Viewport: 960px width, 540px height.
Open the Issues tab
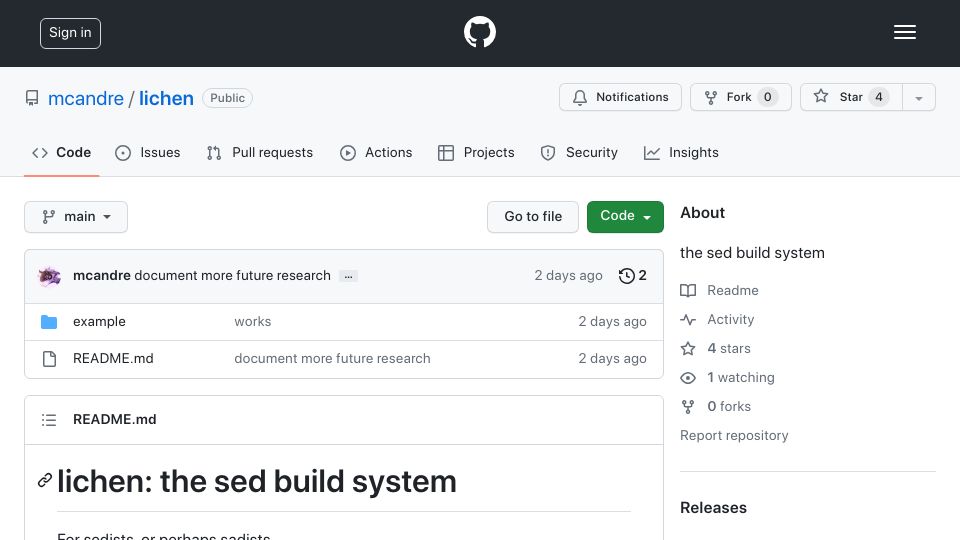click(x=148, y=152)
